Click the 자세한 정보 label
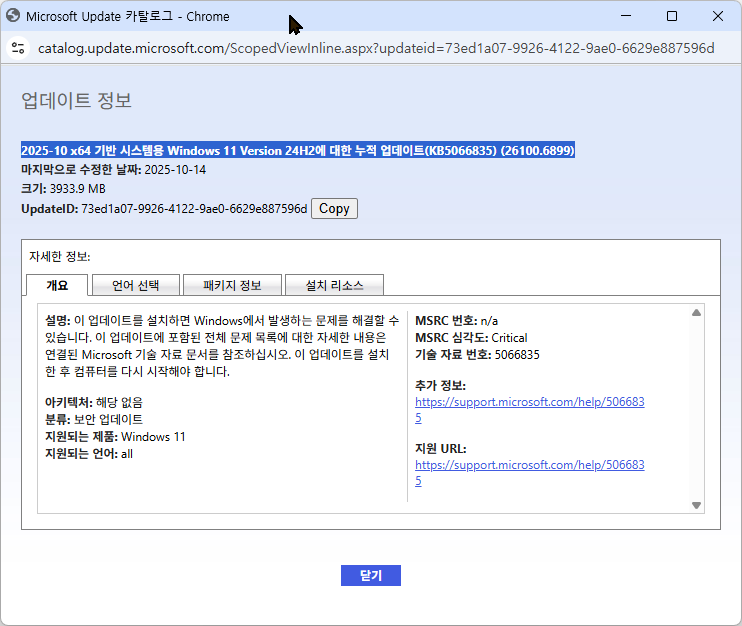This screenshot has height=626, width=742. (x=60, y=256)
